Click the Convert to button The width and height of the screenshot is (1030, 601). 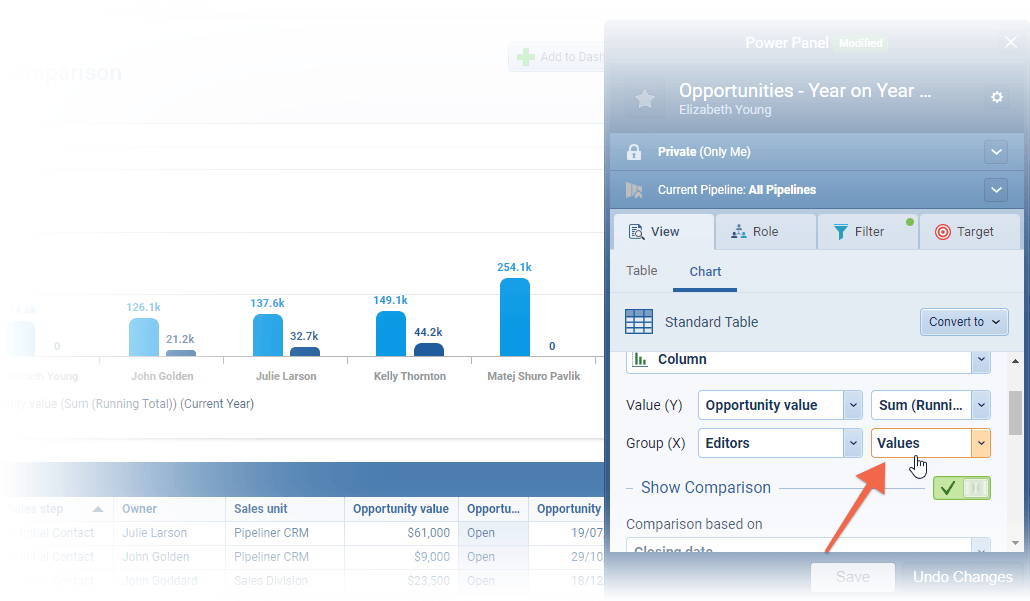963,322
